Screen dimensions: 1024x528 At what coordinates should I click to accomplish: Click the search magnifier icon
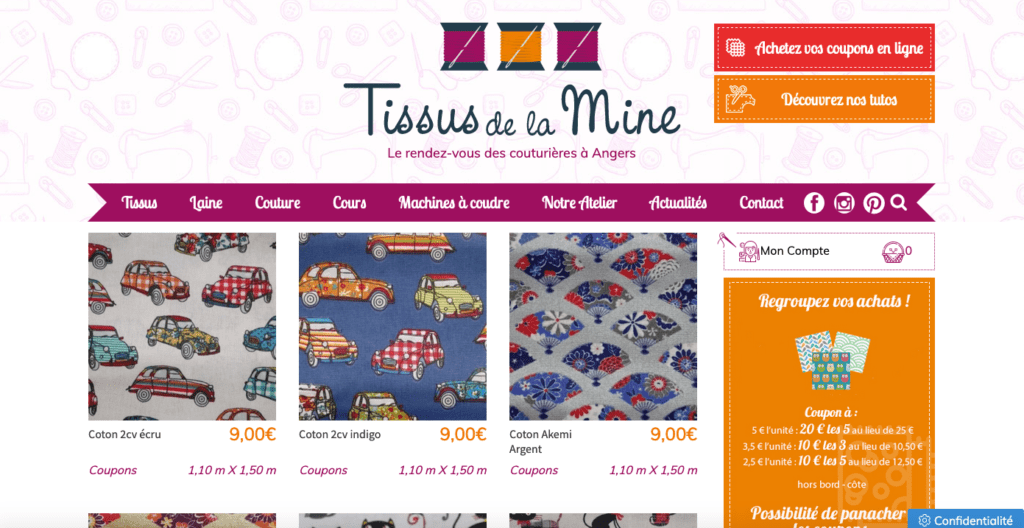[x=899, y=203]
